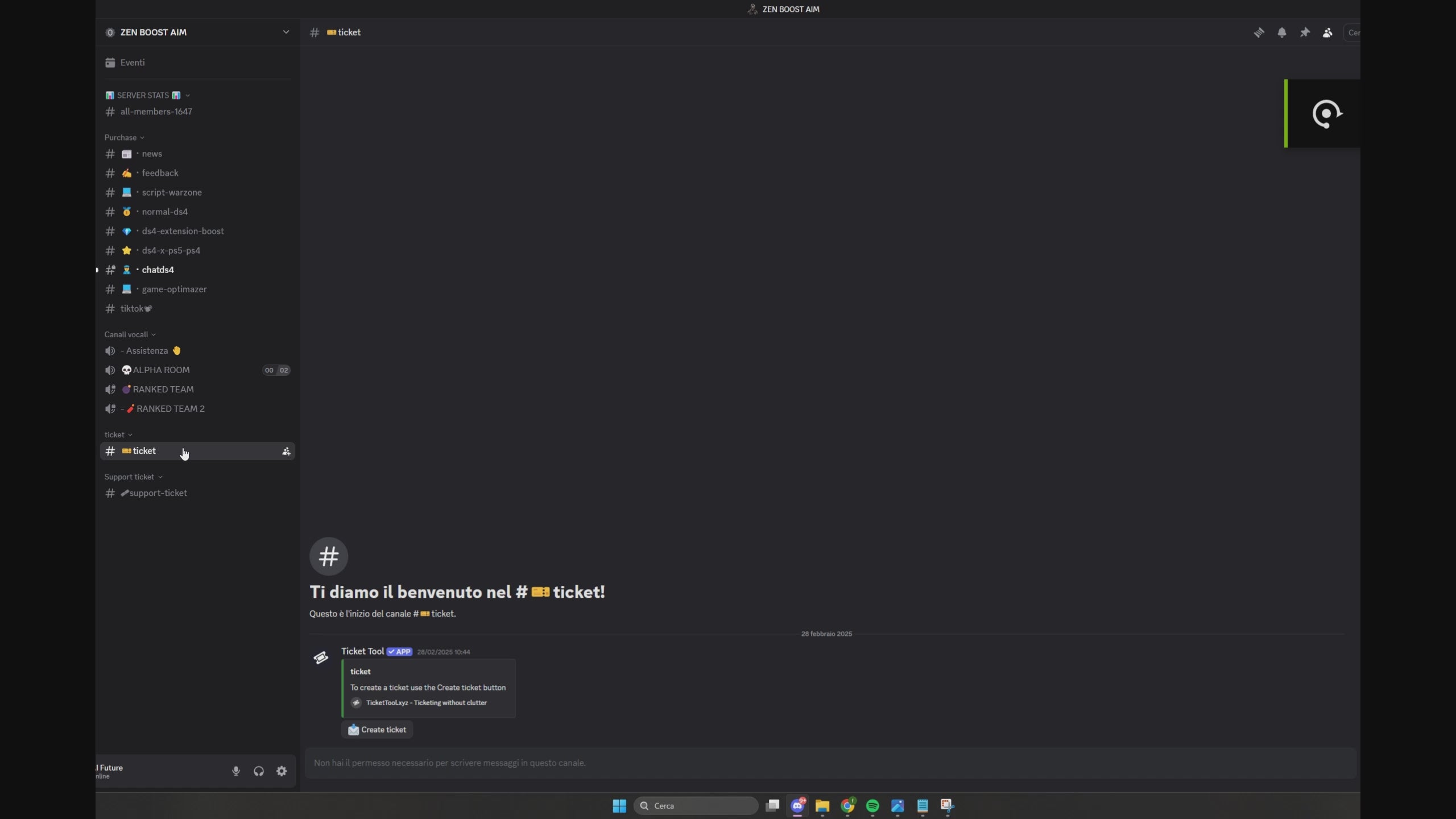The image size is (1456, 819).
Task: Click the ALPHA ROOM user count badge
Action: (x=276, y=370)
